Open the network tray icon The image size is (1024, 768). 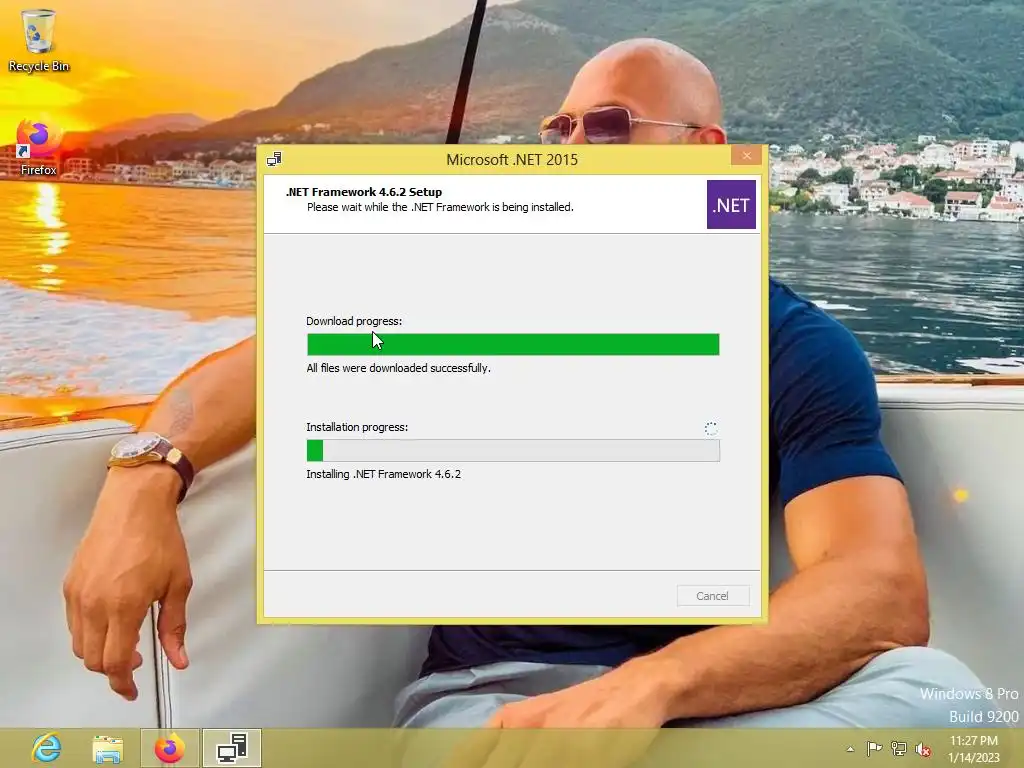[899, 749]
